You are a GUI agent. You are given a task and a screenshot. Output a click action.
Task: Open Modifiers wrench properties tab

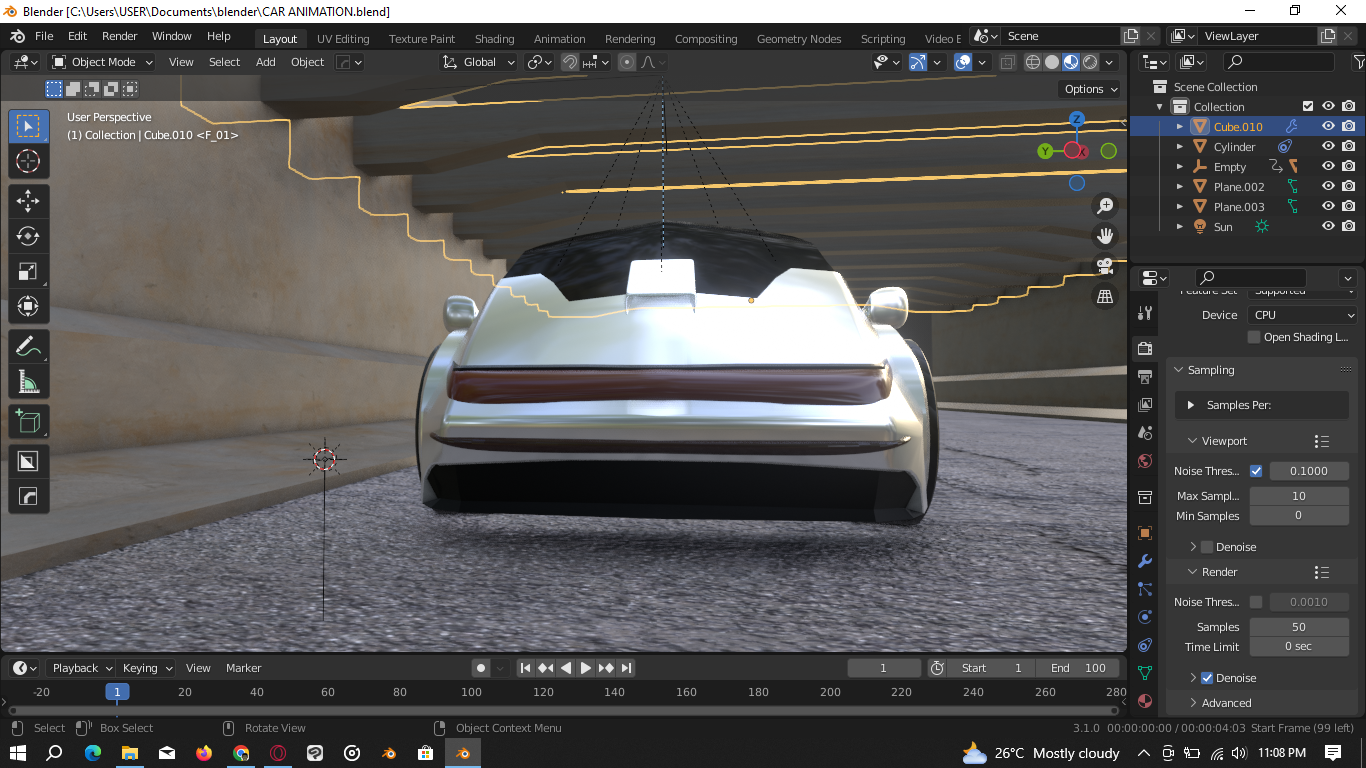[1145, 561]
